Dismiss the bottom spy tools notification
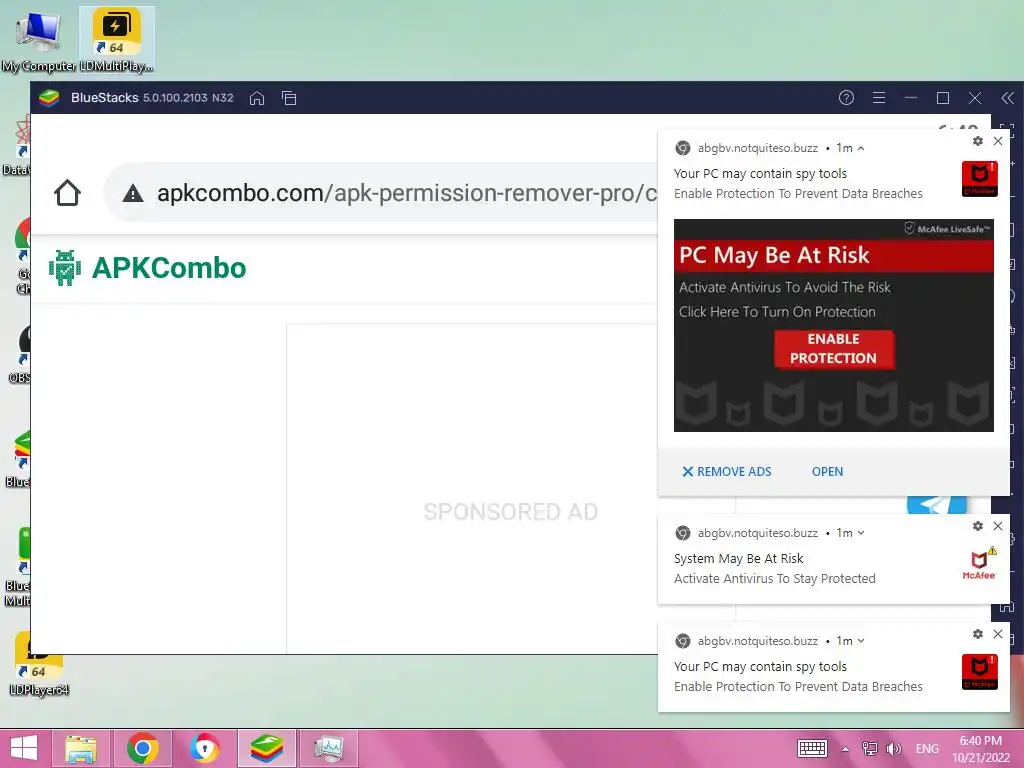The height and width of the screenshot is (768, 1024). (x=998, y=634)
